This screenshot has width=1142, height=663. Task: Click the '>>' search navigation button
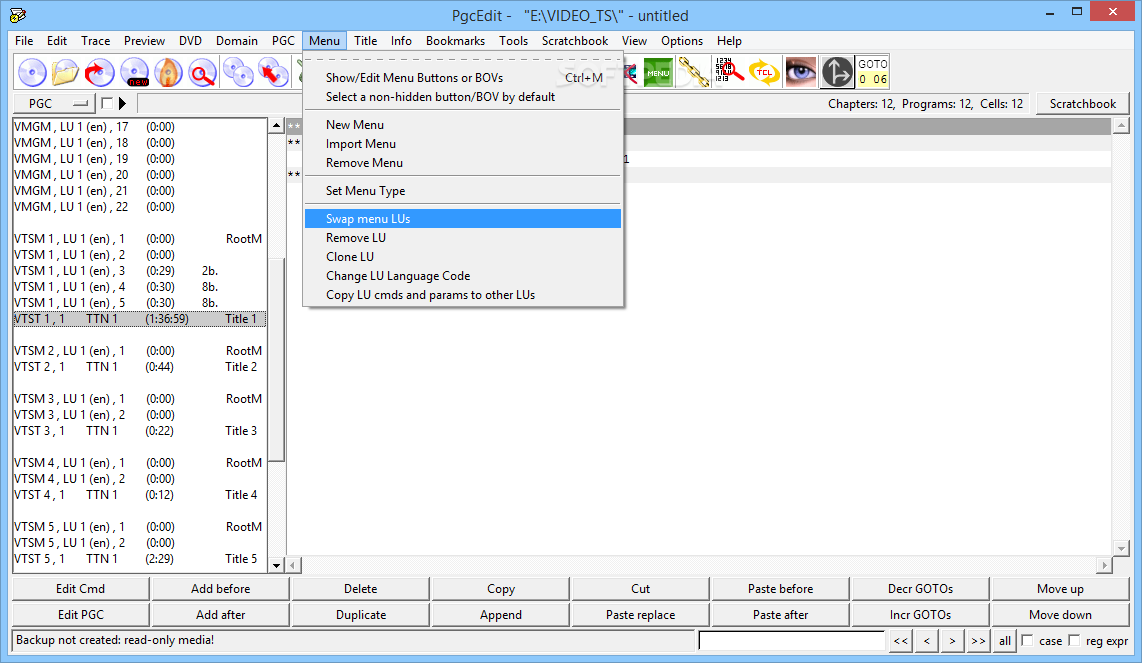tap(978, 641)
